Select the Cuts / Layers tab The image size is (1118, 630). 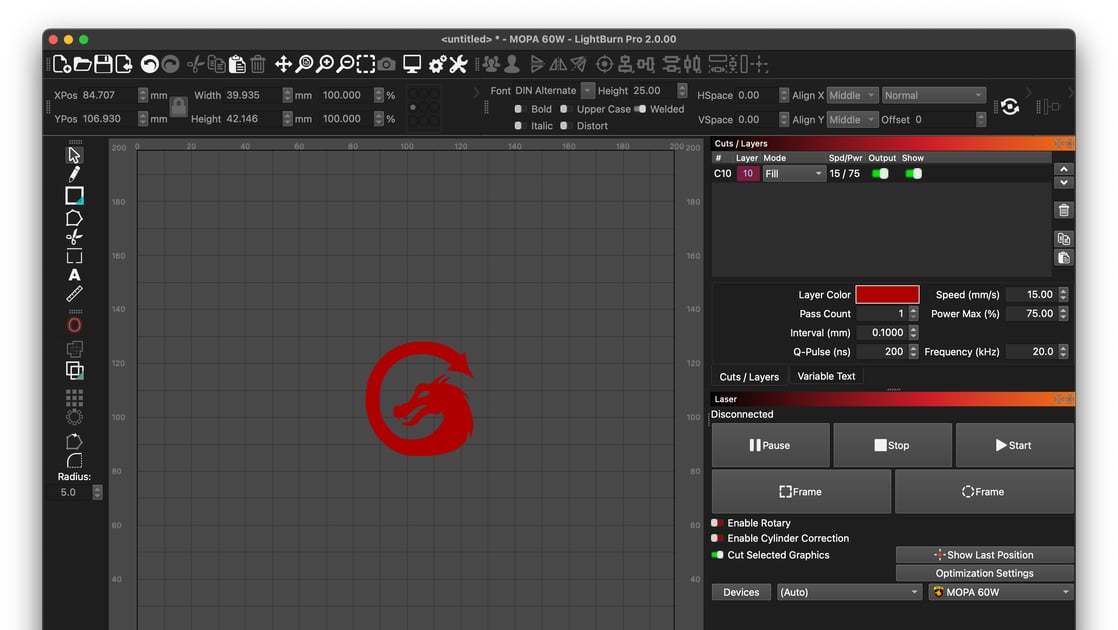point(748,375)
